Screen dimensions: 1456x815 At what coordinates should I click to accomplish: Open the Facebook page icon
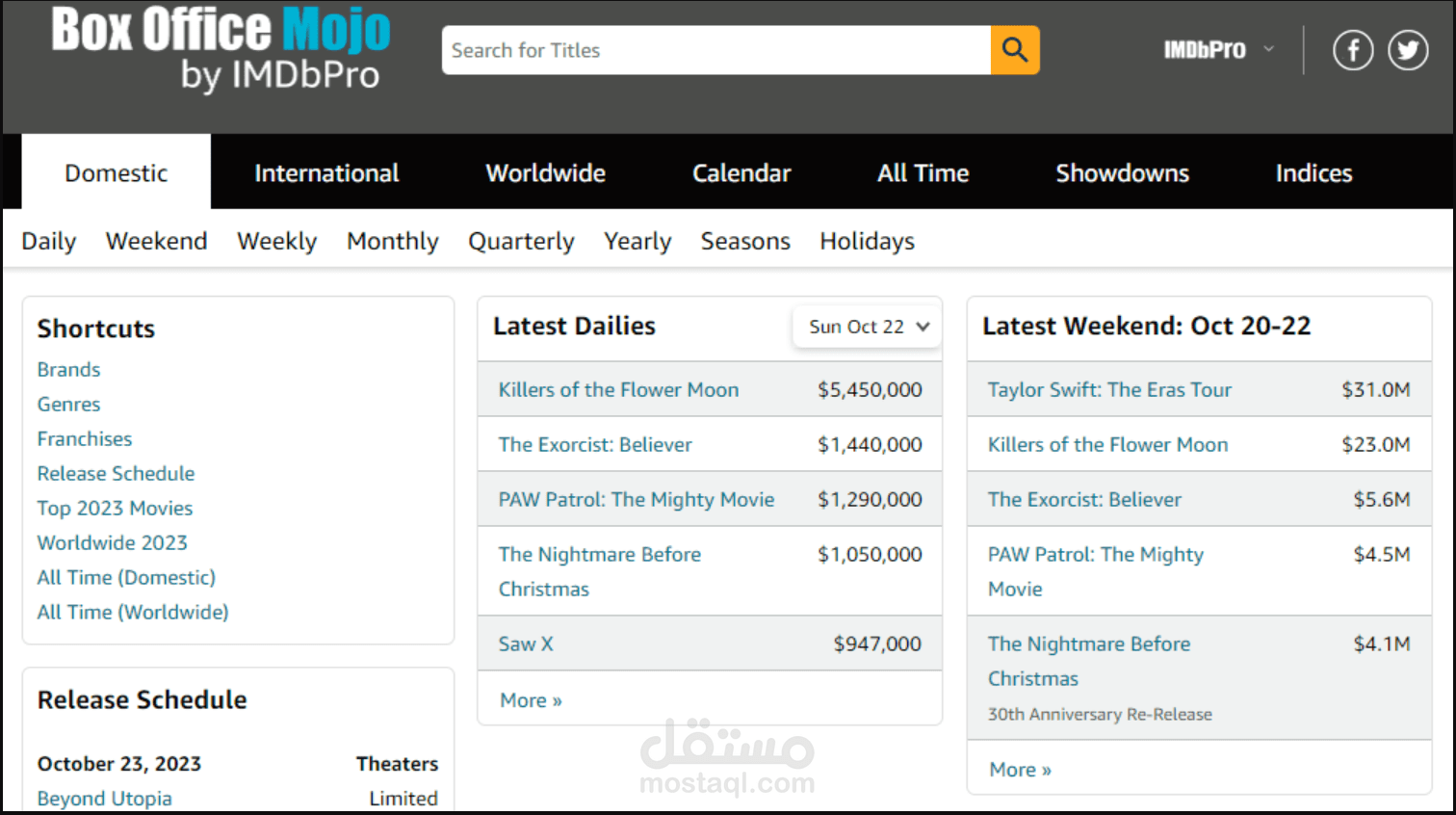click(1353, 50)
